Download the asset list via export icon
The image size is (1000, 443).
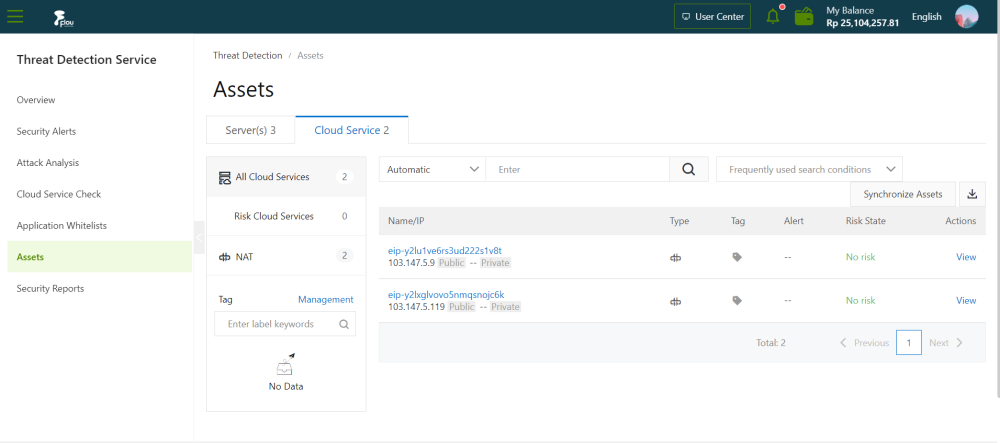(x=972, y=194)
